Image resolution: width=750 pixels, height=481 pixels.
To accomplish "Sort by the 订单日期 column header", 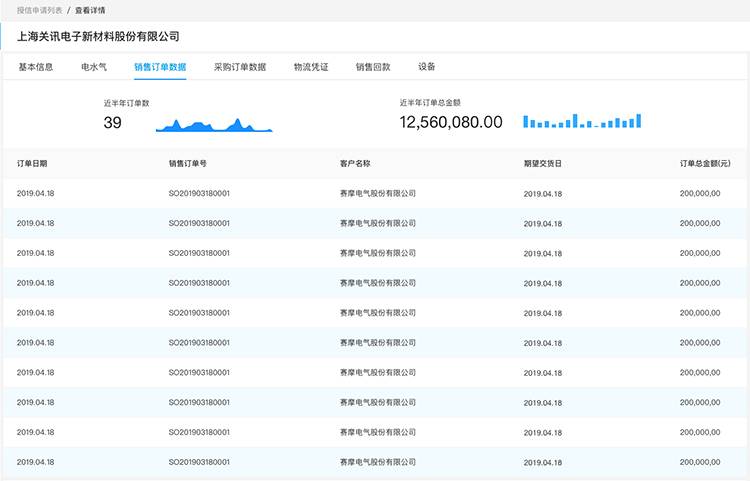I will (32, 163).
